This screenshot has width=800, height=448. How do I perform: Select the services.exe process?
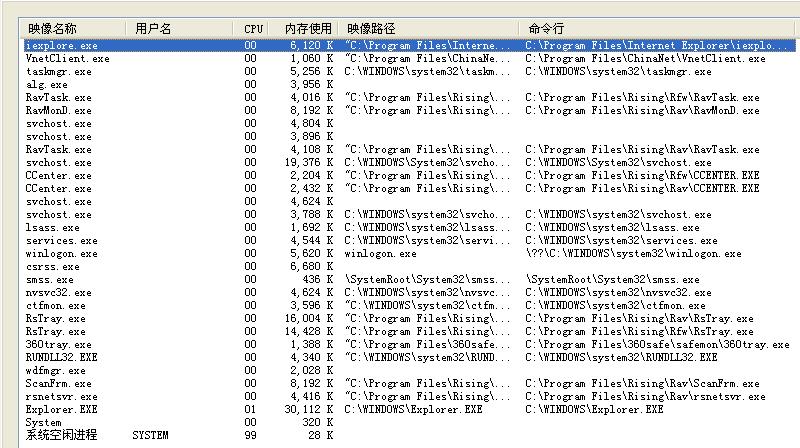pyautogui.click(x=62, y=241)
